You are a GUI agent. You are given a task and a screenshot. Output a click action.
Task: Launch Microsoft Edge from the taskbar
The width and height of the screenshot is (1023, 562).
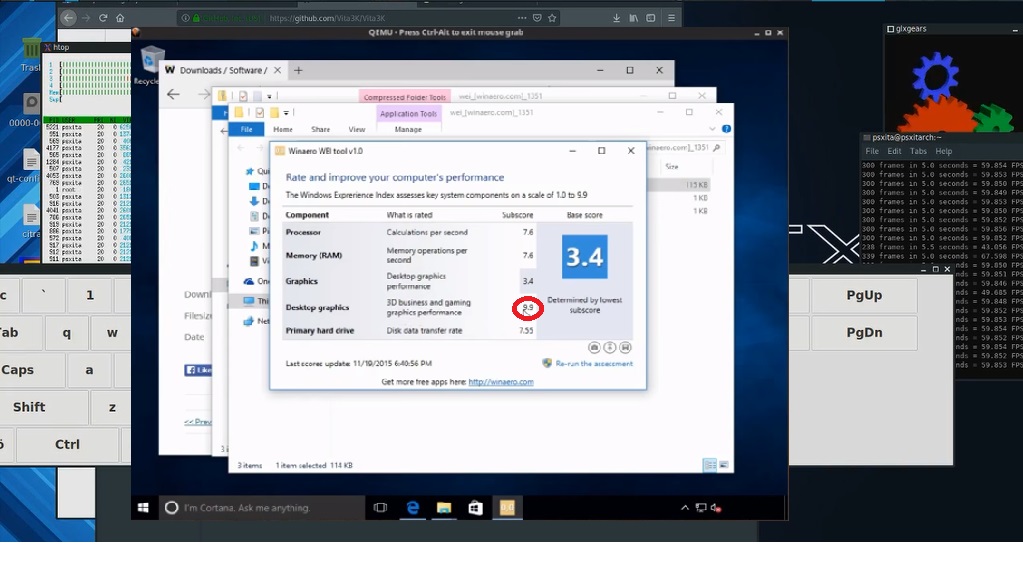point(412,508)
